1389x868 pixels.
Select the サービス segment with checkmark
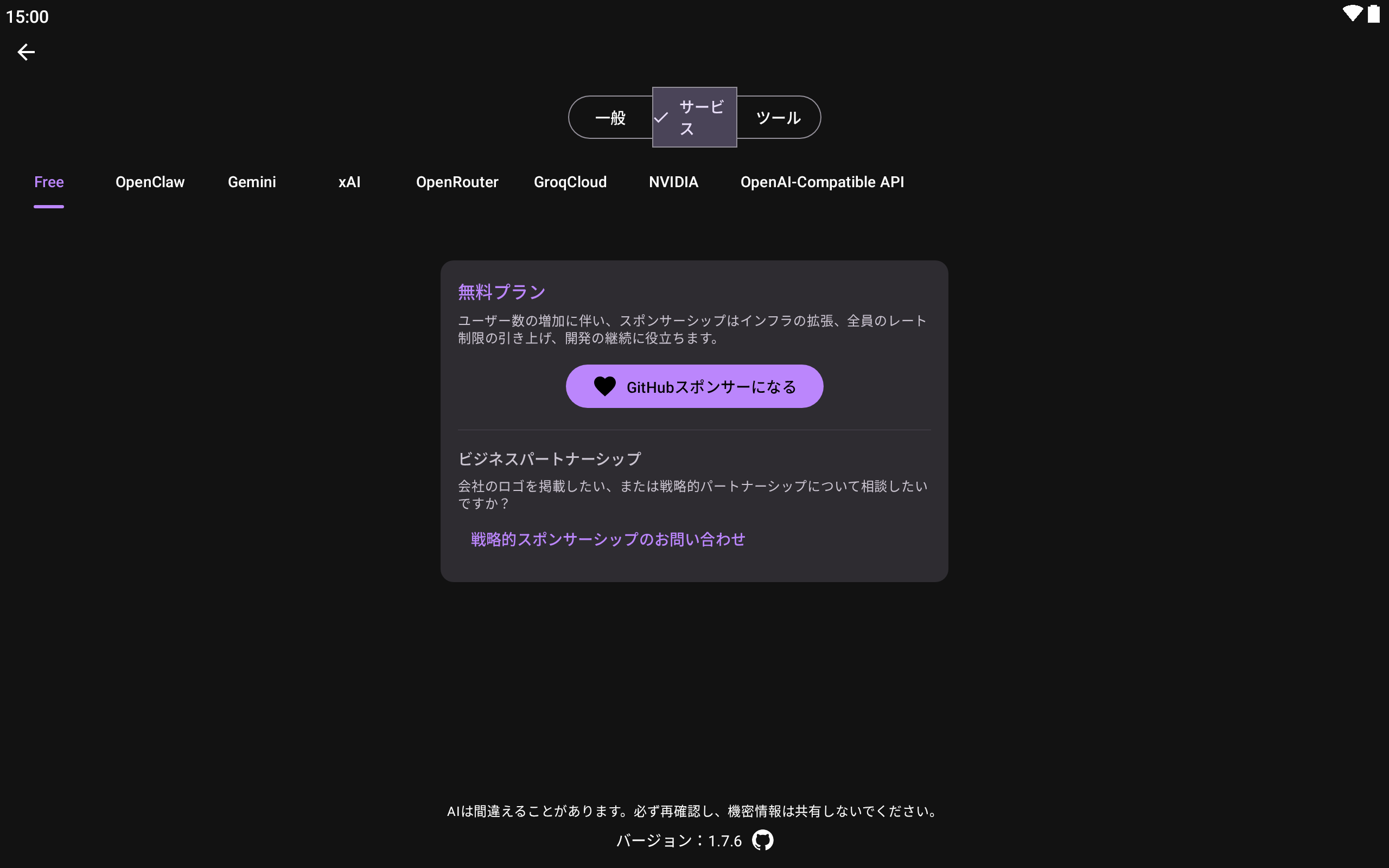click(694, 118)
